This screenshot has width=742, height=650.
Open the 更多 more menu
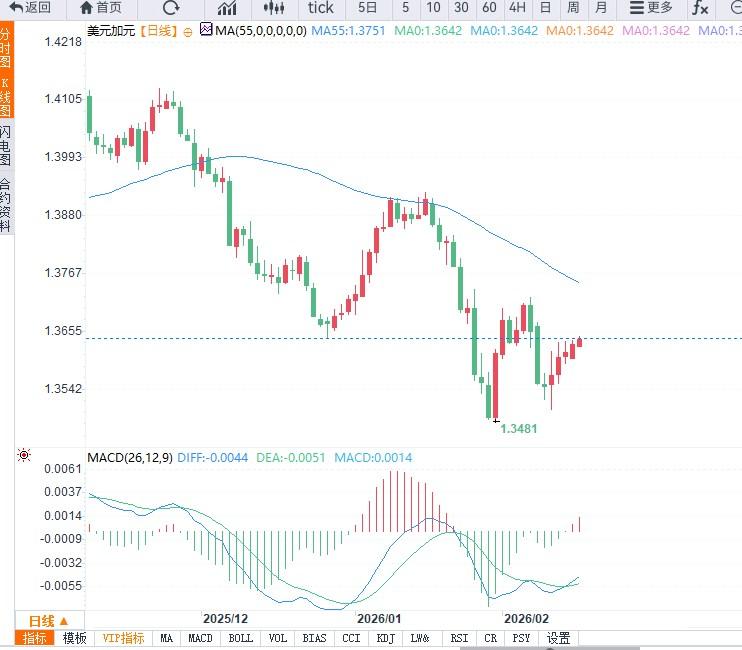tap(651, 8)
